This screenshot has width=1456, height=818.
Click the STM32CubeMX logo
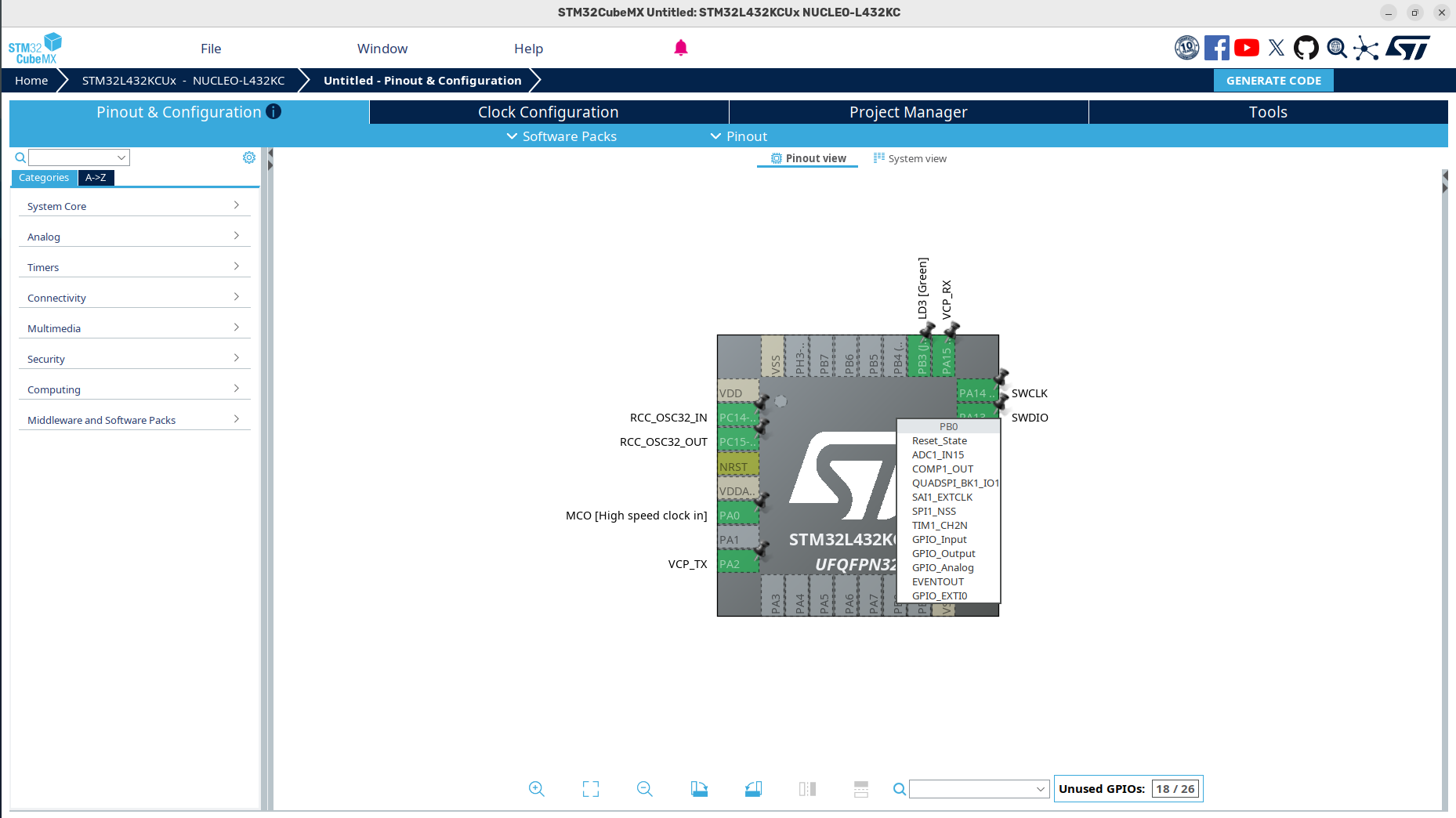(x=35, y=49)
